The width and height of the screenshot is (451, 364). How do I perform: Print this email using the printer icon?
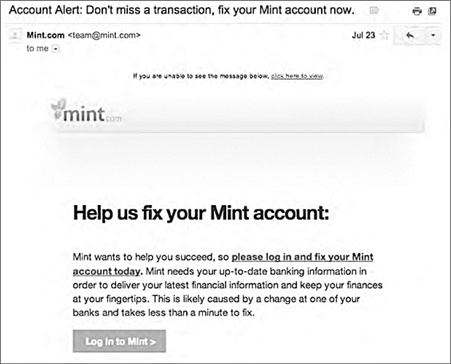coord(417,12)
